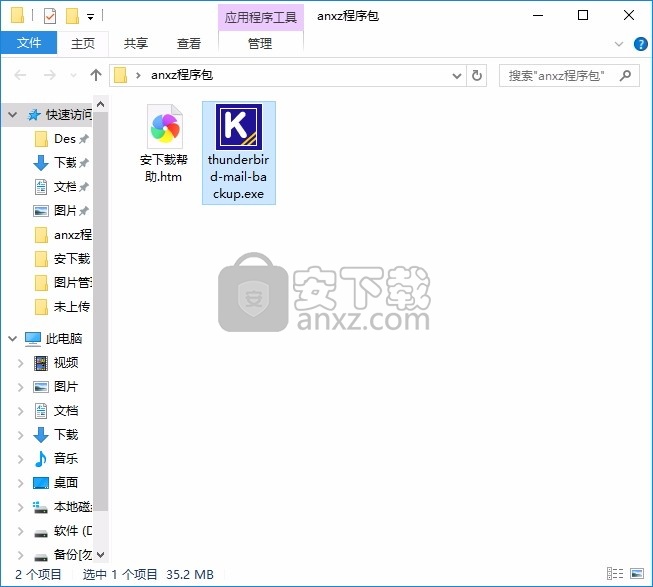Open the 未上传 folder in sidebar

[x=62, y=307]
